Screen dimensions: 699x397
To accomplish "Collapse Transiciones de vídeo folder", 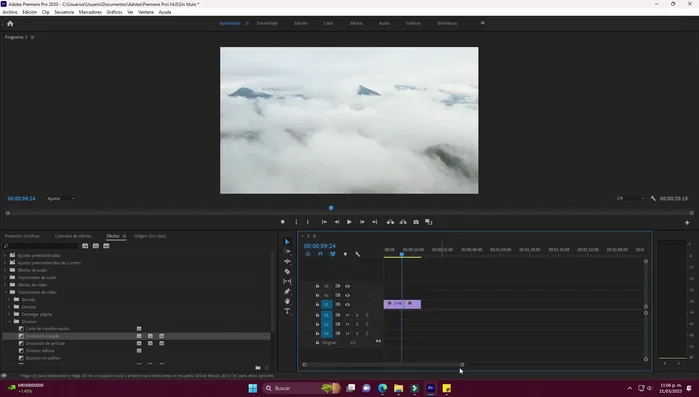I will point(5,292).
